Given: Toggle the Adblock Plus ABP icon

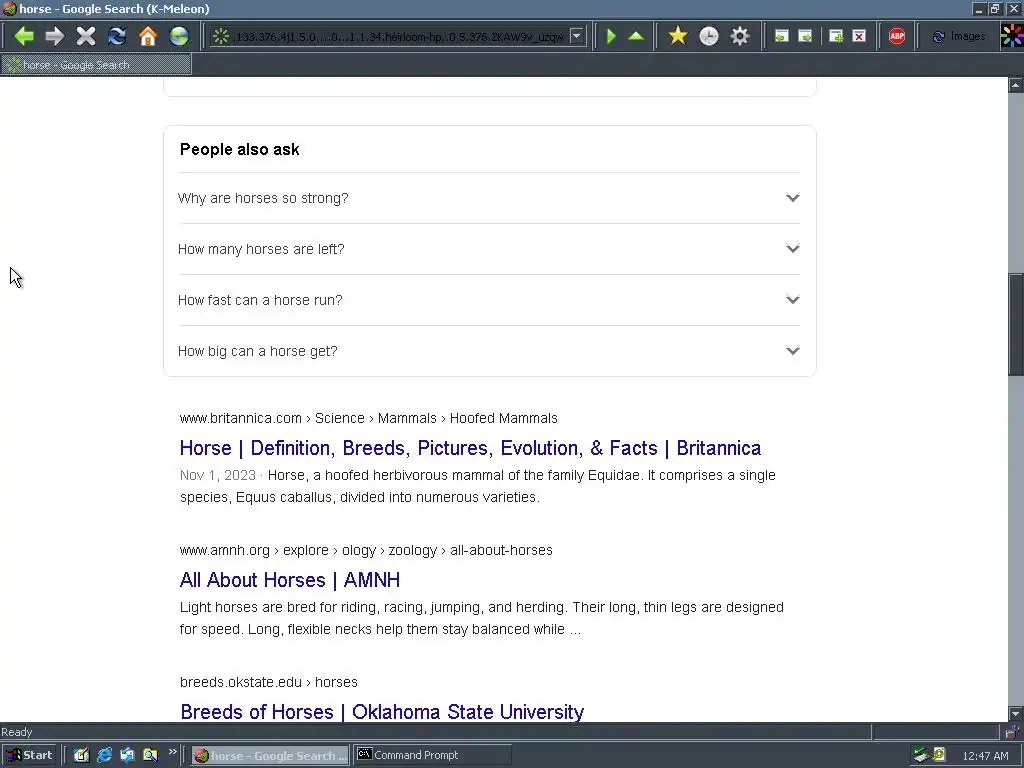Looking at the screenshot, I should (897, 36).
